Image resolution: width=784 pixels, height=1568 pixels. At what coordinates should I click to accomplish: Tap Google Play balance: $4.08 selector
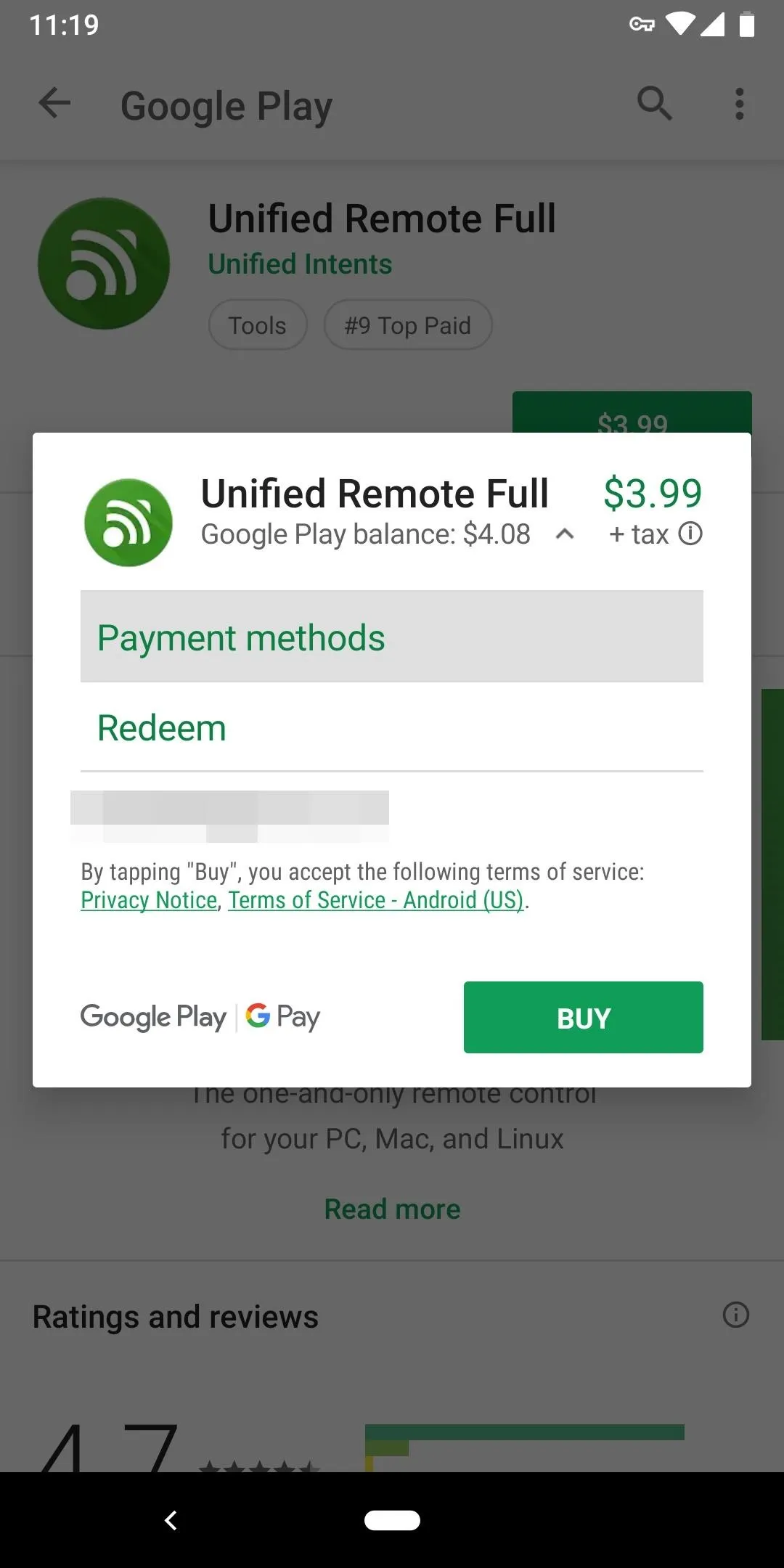click(x=366, y=534)
